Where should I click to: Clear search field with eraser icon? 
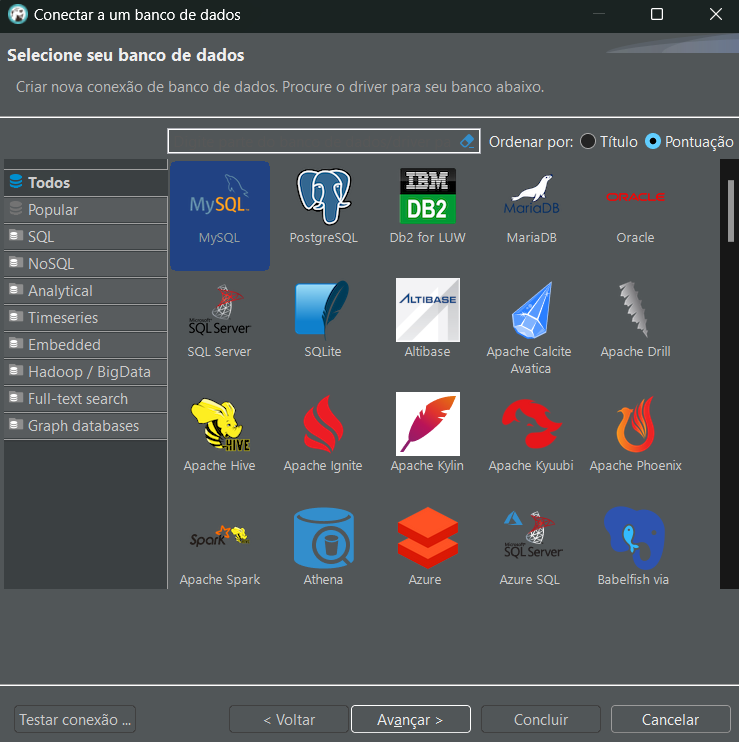pos(469,141)
